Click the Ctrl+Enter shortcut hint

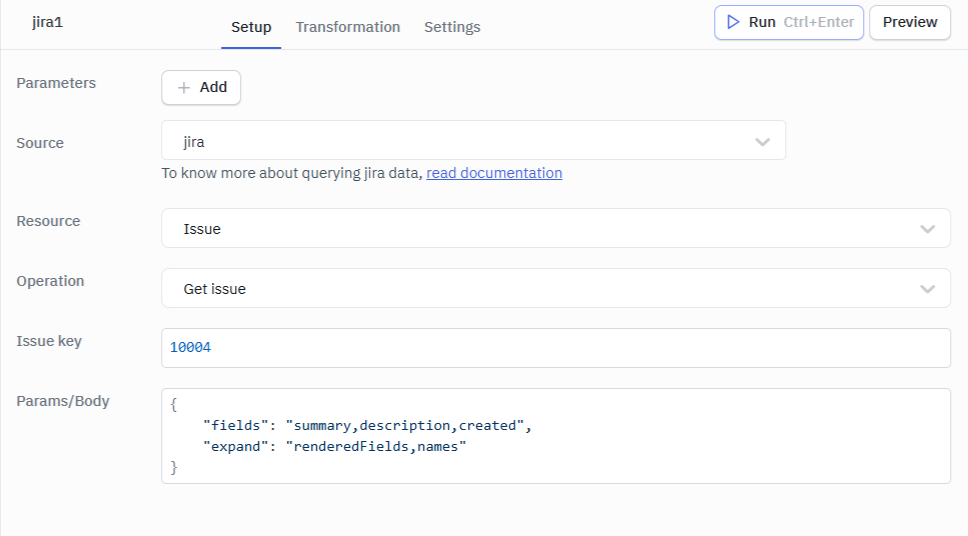(819, 22)
